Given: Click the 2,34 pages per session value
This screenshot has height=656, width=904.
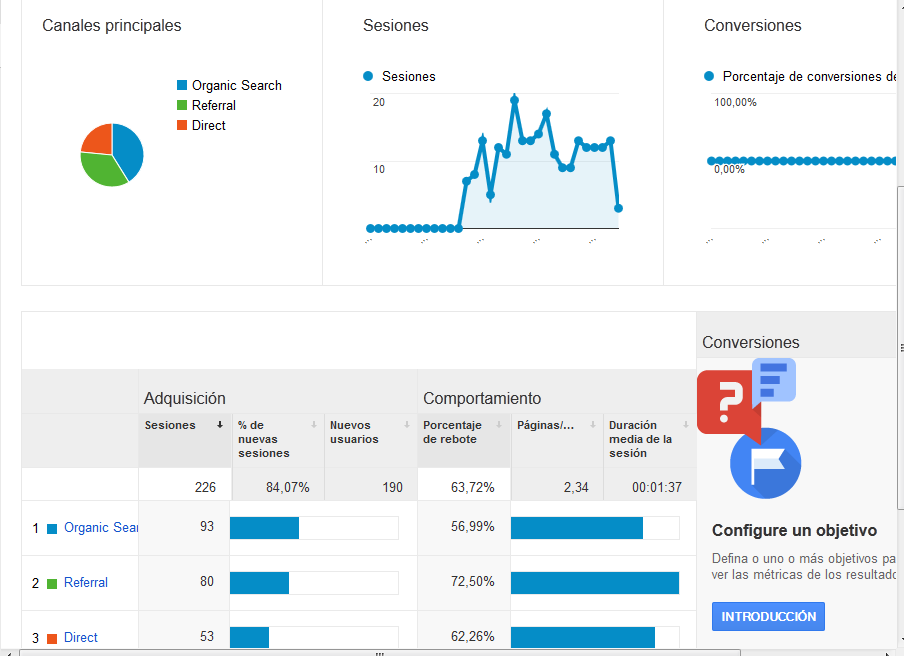Looking at the screenshot, I should (x=576, y=488).
